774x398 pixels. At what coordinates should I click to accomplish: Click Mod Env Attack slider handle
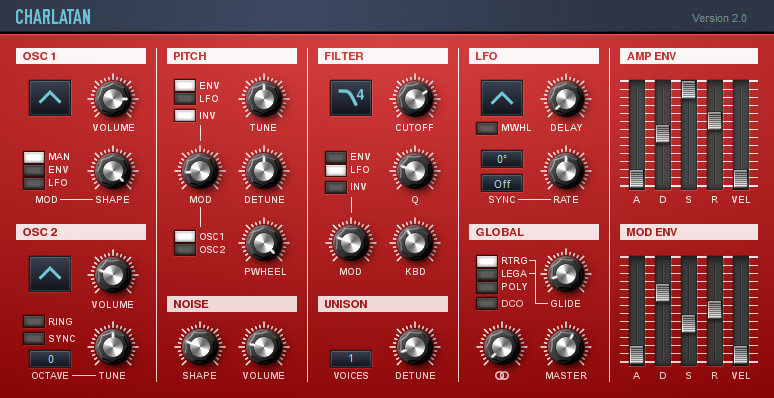(637, 355)
